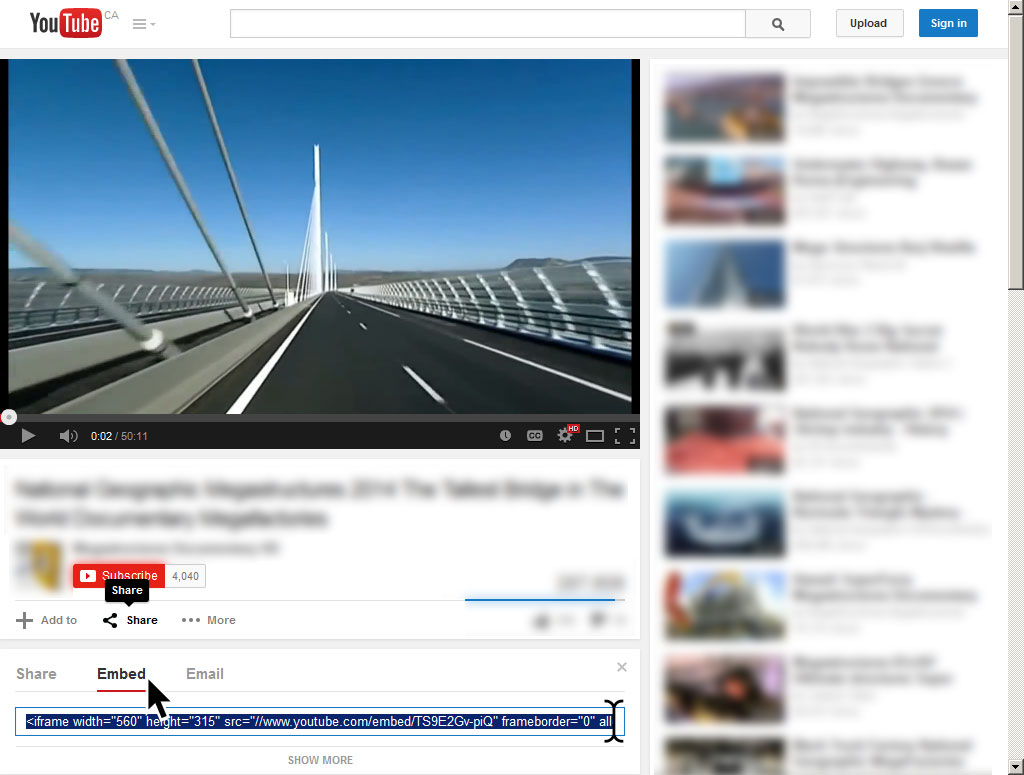The image size is (1024, 775).
Task: Click the YouTube logo
Action: [x=65, y=23]
